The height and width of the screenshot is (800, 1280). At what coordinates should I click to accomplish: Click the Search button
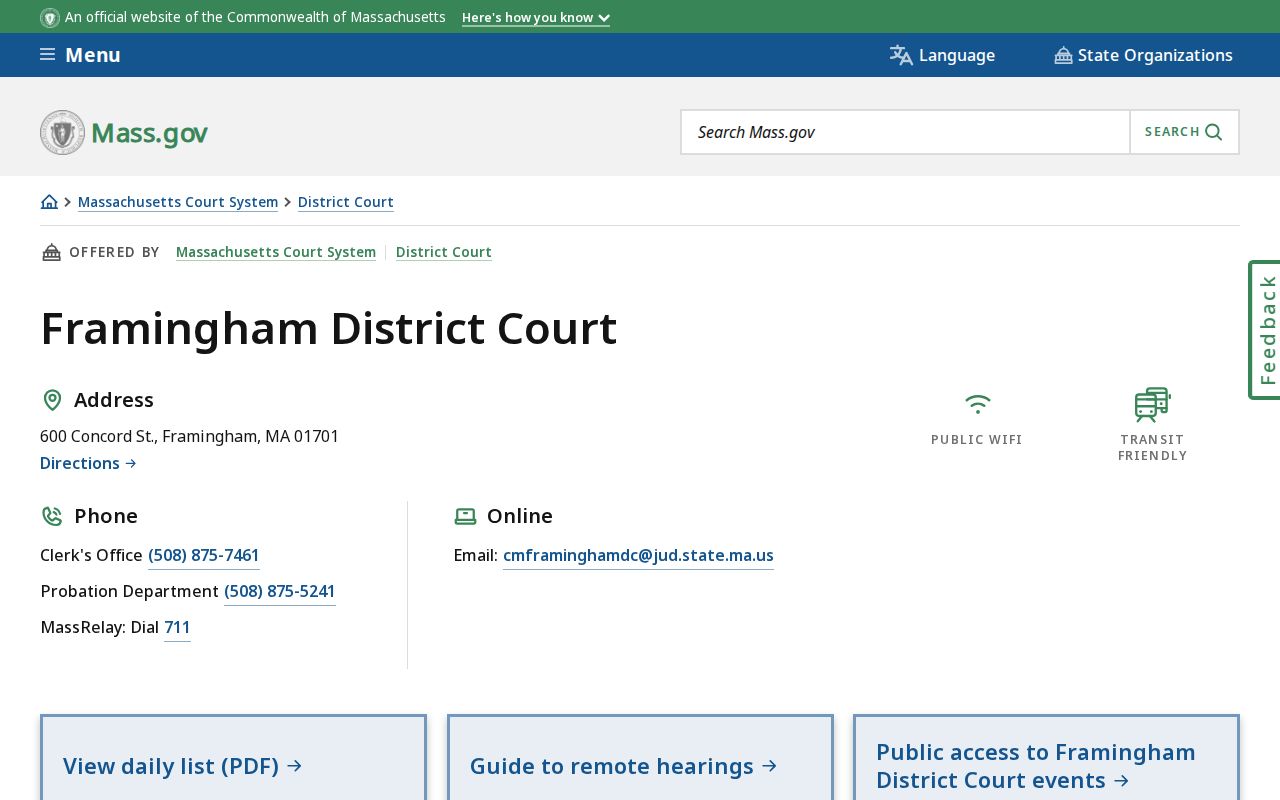pos(1184,132)
